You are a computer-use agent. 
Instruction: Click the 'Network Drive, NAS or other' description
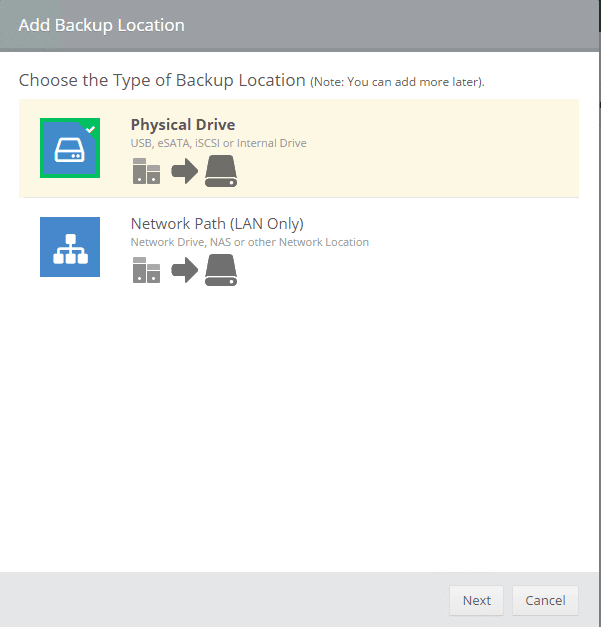coord(249,242)
